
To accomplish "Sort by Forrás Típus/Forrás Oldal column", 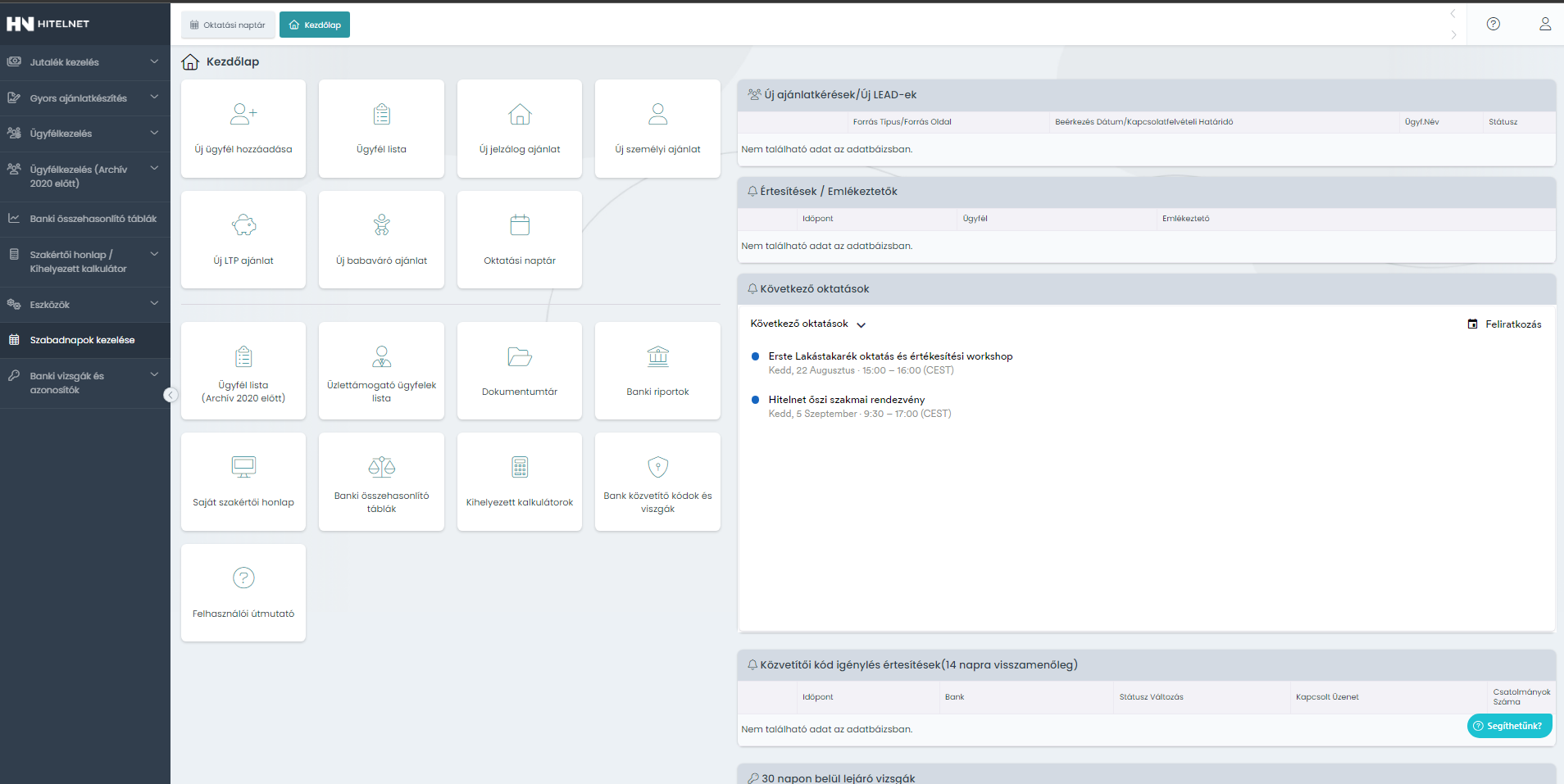I will pyautogui.click(x=902, y=122).
